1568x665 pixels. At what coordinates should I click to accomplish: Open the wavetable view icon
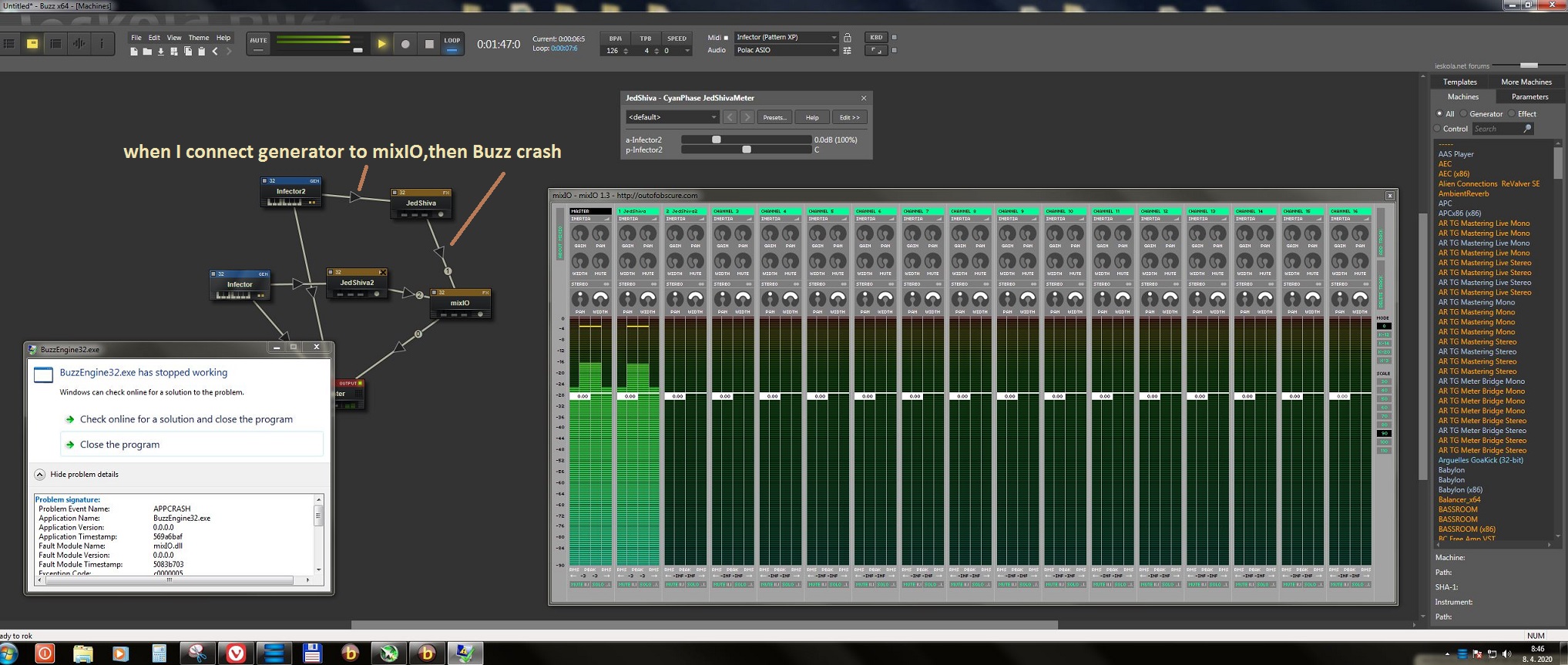click(x=79, y=44)
